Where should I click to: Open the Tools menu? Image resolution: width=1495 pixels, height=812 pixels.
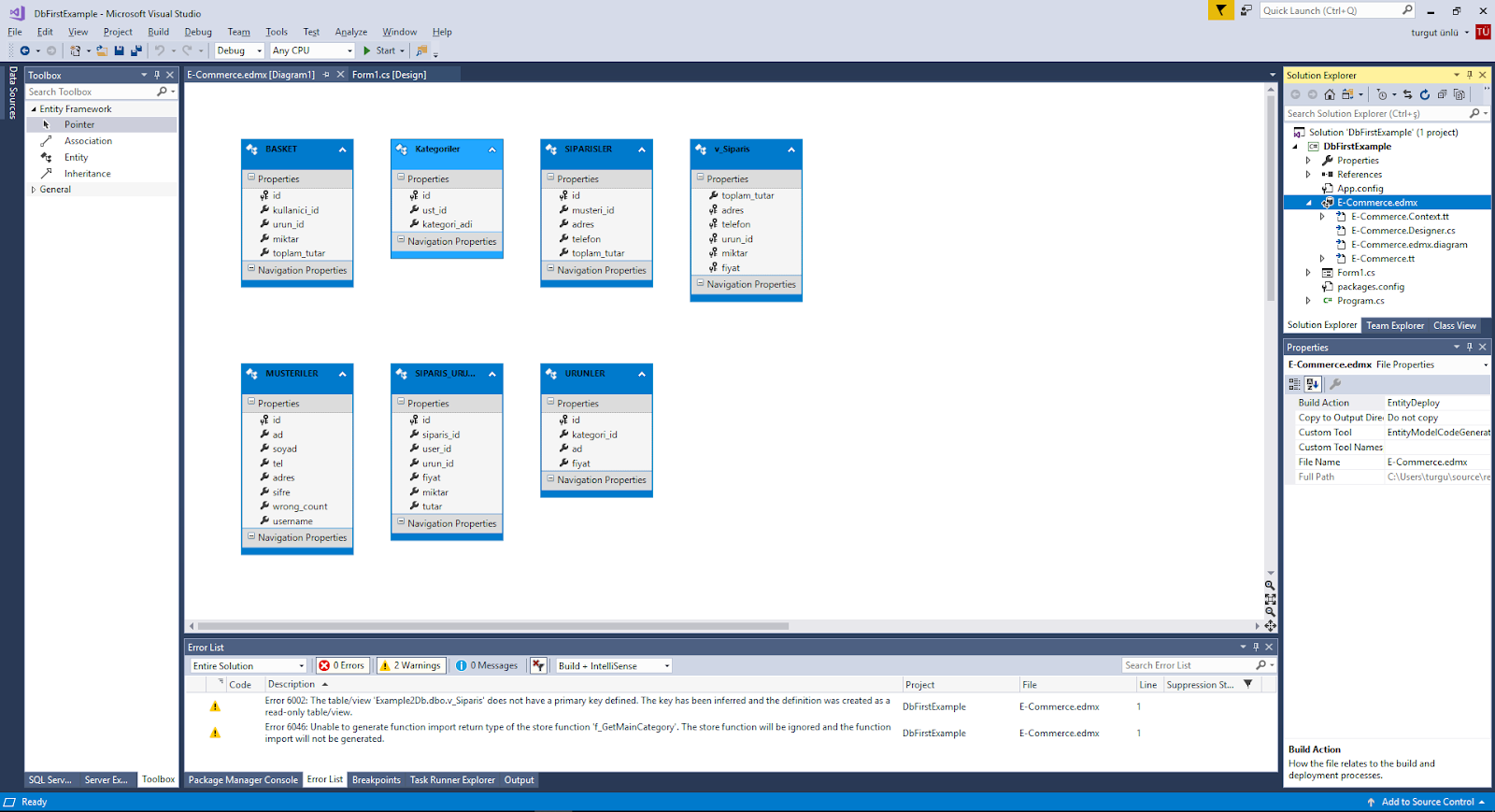(x=277, y=32)
